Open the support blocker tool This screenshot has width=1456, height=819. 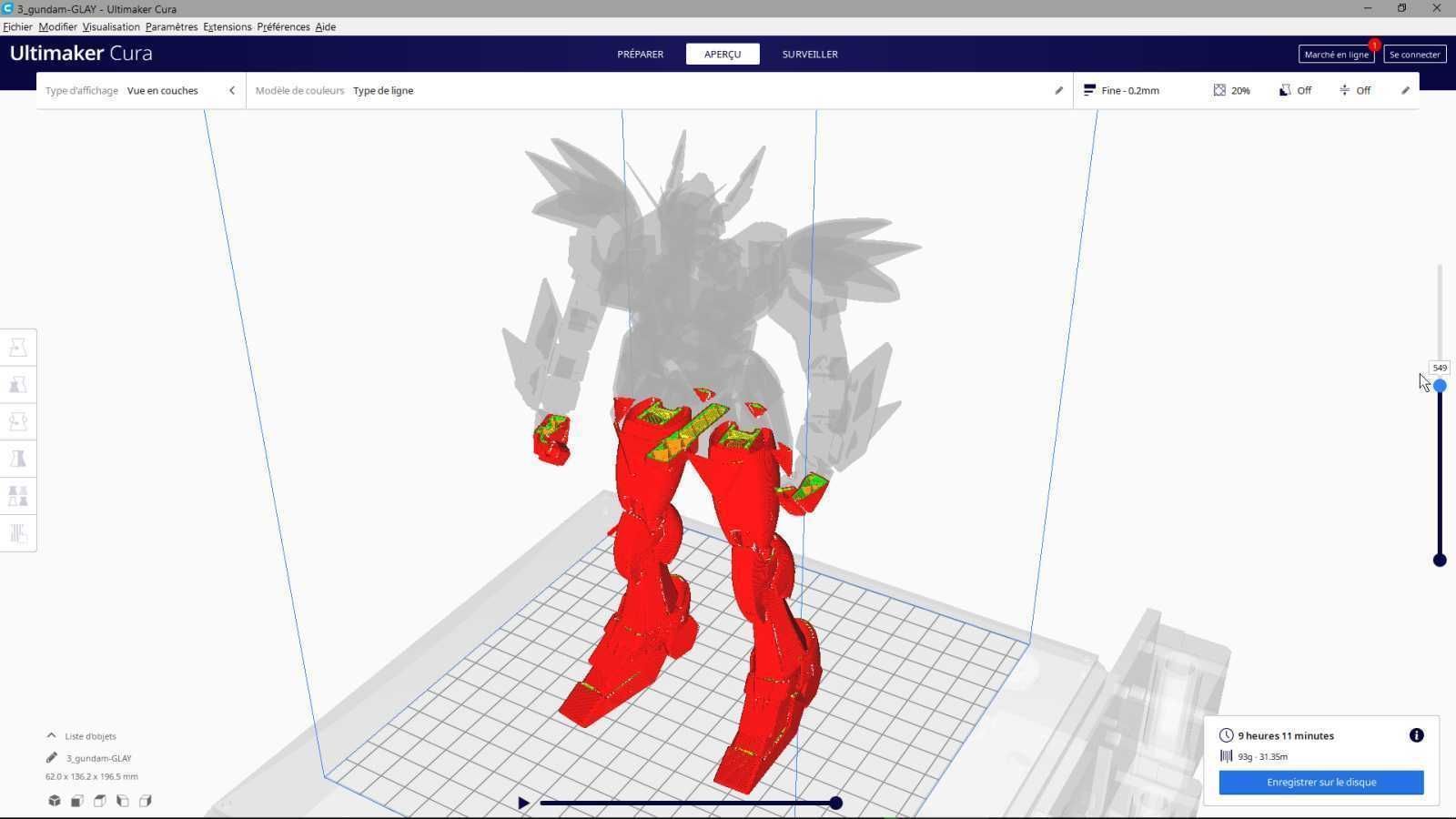[18, 533]
